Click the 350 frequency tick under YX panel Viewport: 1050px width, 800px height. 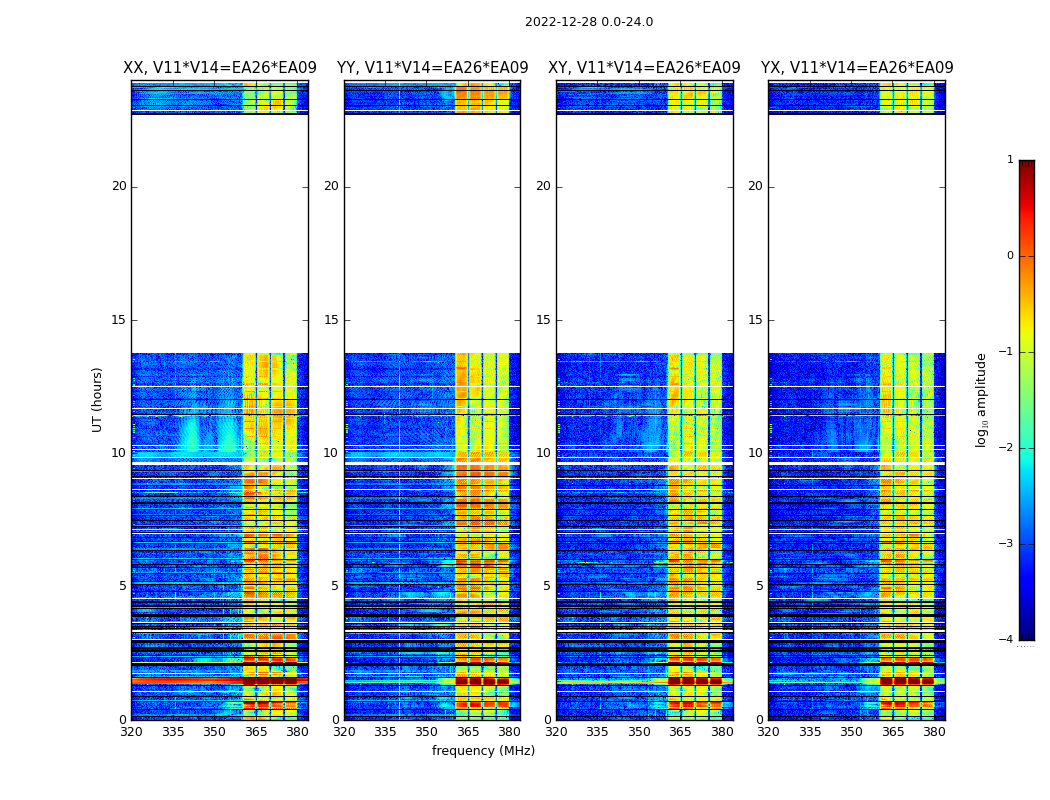[x=851, y=732]
